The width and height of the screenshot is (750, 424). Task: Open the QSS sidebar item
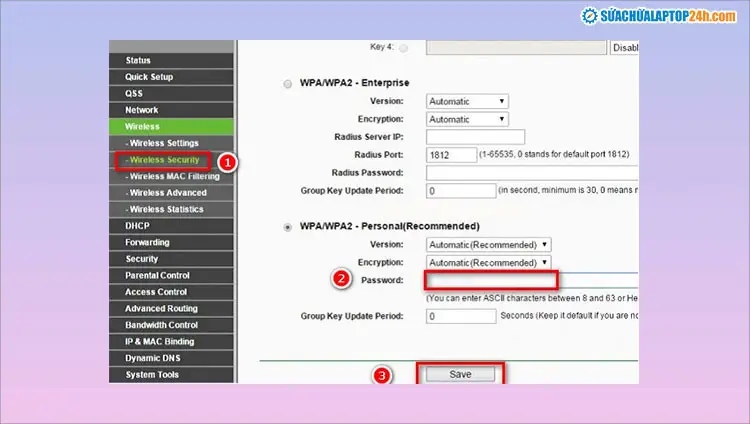(171, 93)
